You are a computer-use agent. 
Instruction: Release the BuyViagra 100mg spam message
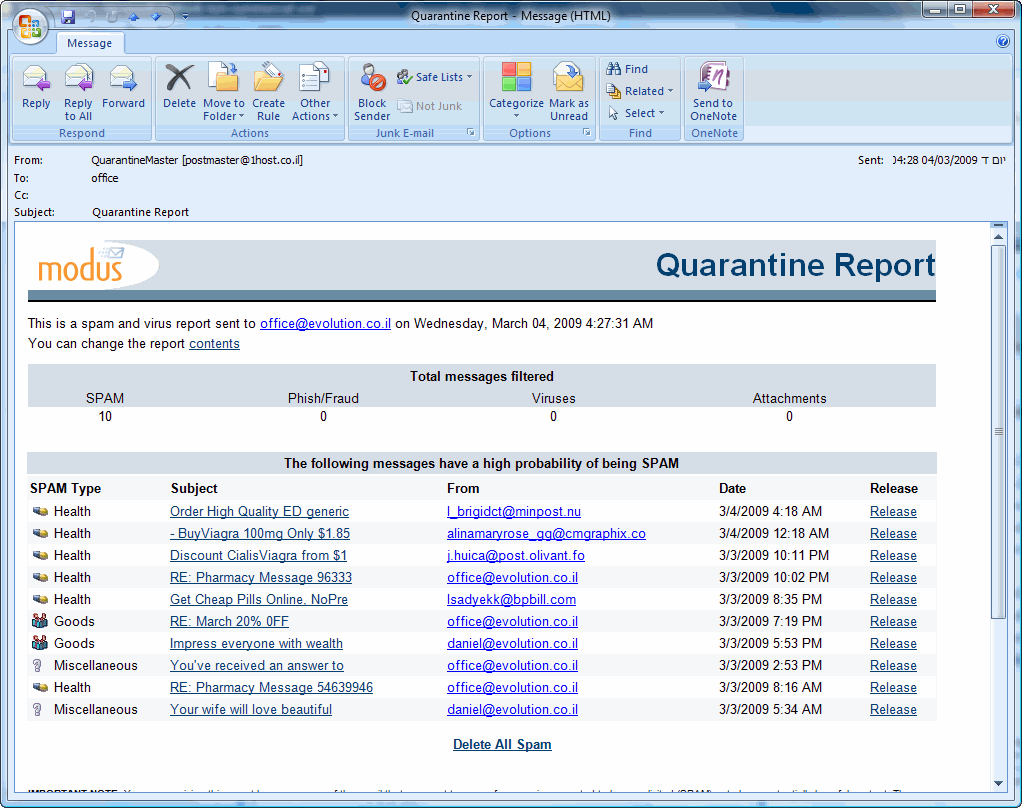(x=893, y=534)
